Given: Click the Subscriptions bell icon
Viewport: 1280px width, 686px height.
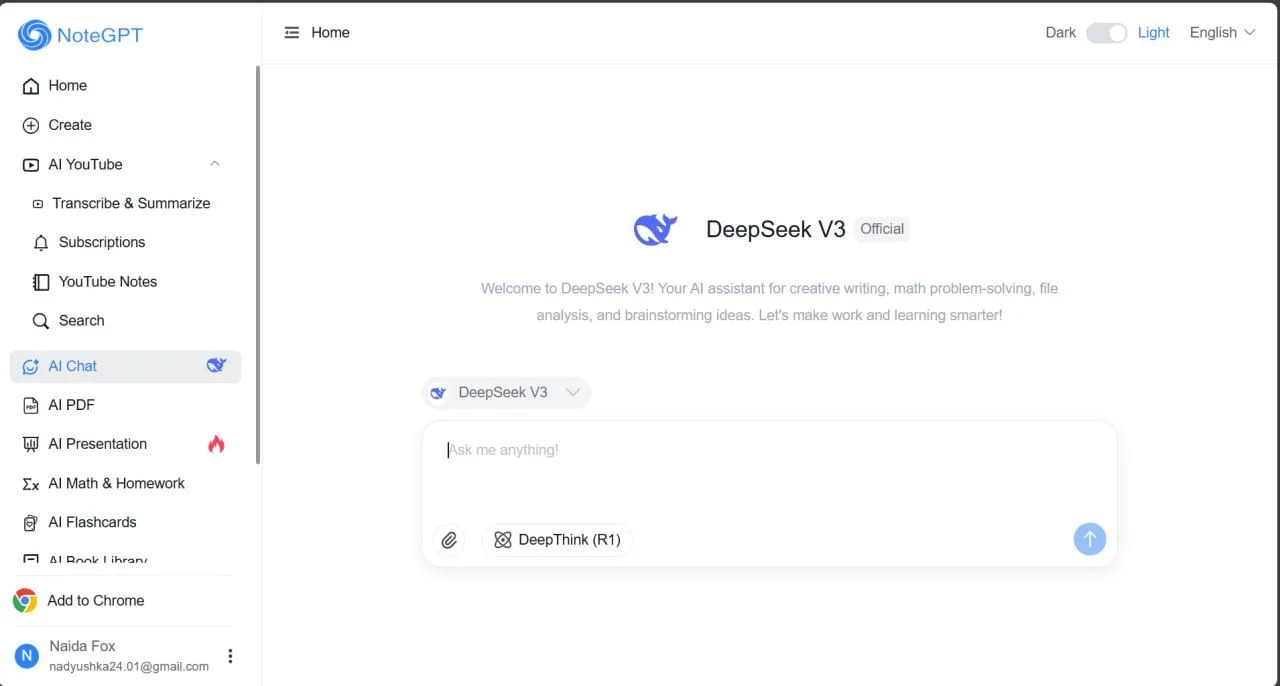Looking at the screenshot, I should click(41, 242).
